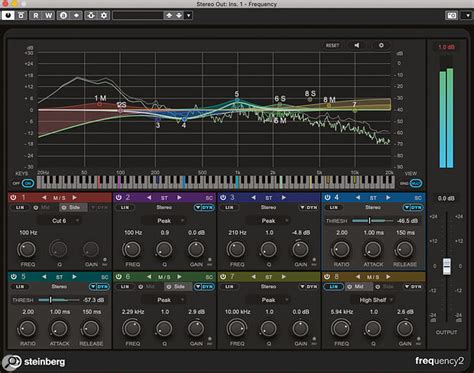Toggle band 6 power button

tap(118, 277)
